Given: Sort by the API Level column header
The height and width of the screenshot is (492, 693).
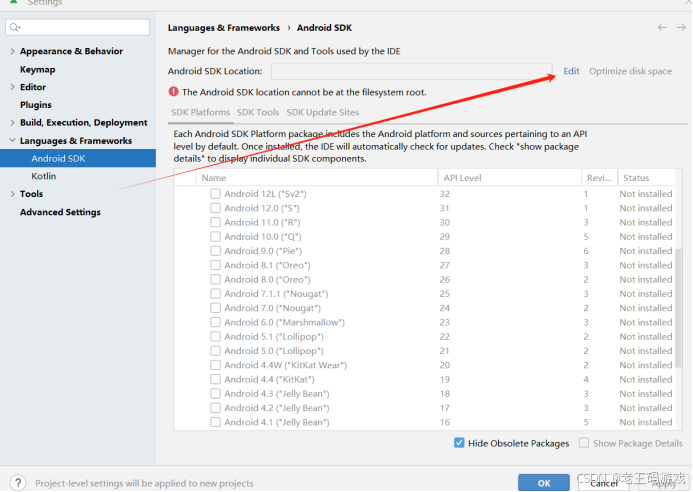Looking at the screenshot, I should (510, 177).
